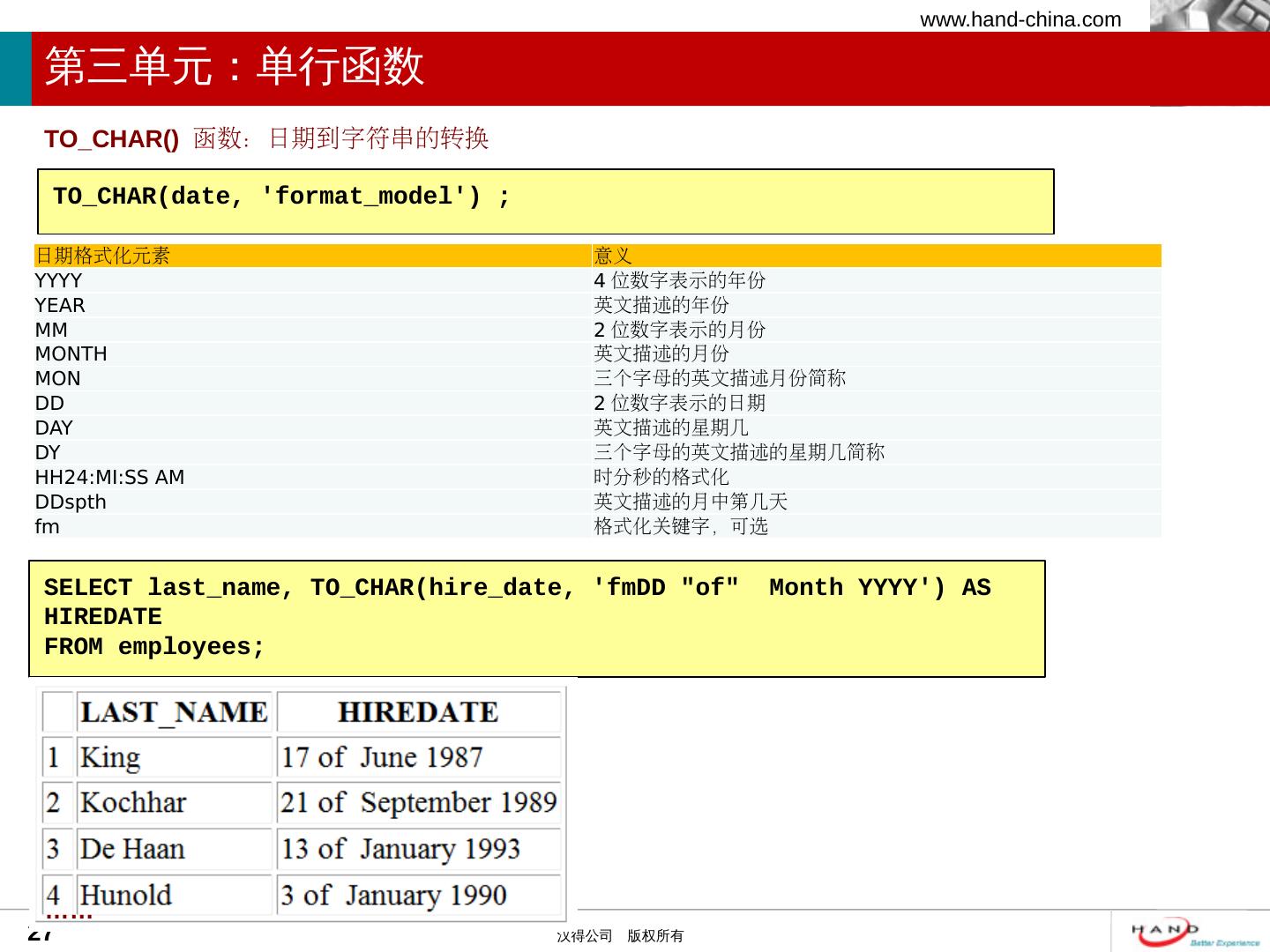Click the TO_CHAR(date, 'format_model') syntax box
The height and width of the screenshot is (952, 1270).
click(x=545, y=201)
